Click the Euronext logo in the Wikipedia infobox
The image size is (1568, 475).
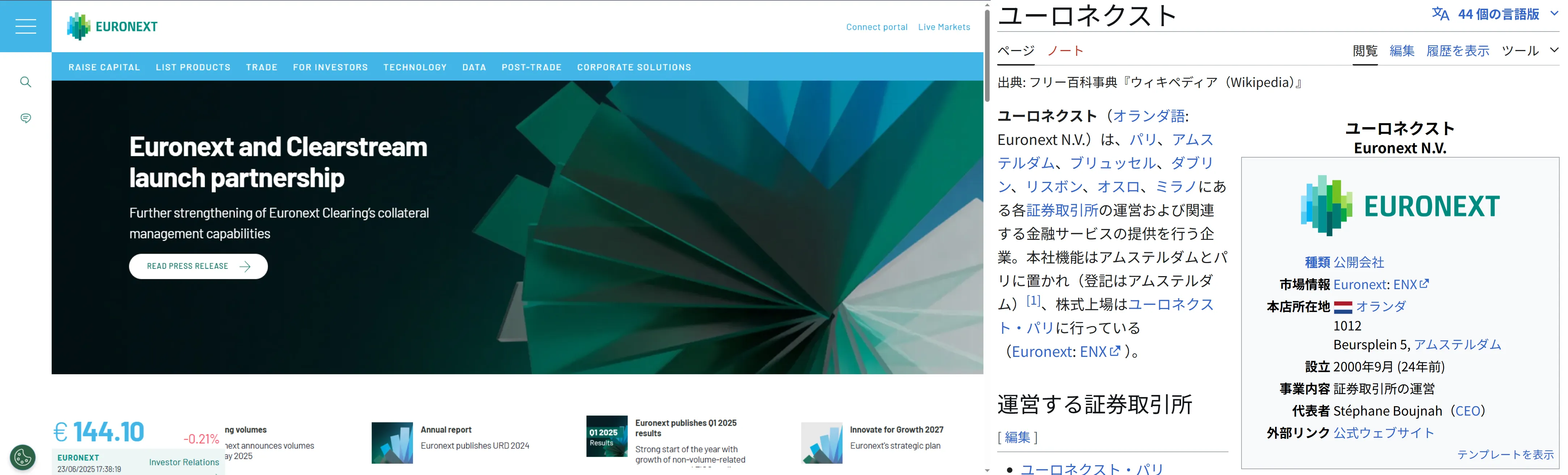click(1400, 206)
